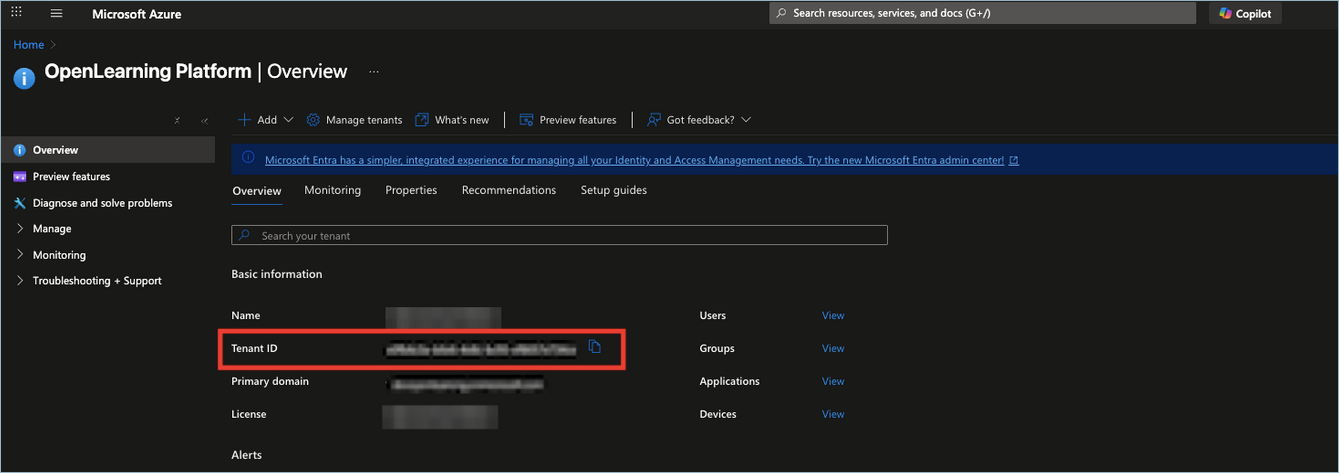The image size is (1339, 473).
Task: Open the Setup guides tab
Action: click(x=613, y=190)
